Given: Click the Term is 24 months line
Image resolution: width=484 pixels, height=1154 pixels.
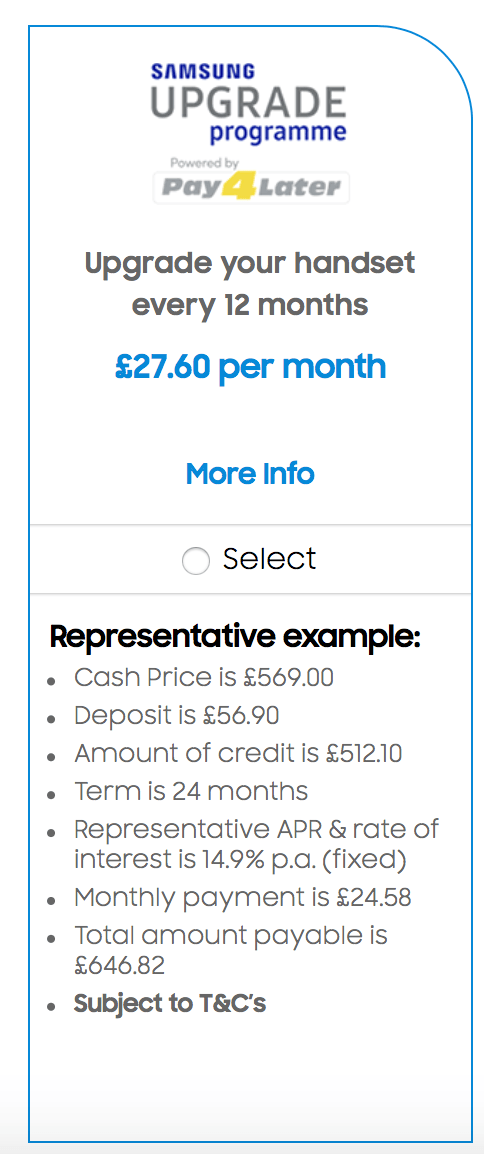Looking at the screenshot, I should coord(191,791).
